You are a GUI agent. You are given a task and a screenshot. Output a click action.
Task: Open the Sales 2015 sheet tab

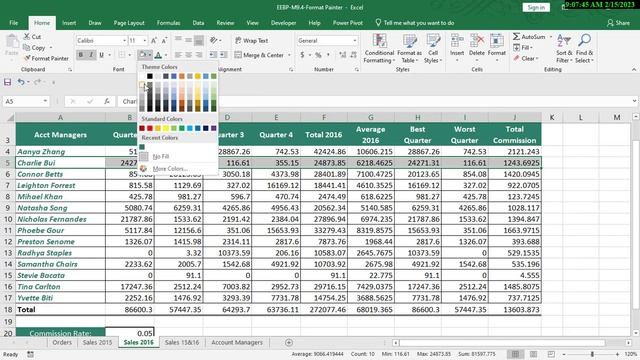coord(97,342)
